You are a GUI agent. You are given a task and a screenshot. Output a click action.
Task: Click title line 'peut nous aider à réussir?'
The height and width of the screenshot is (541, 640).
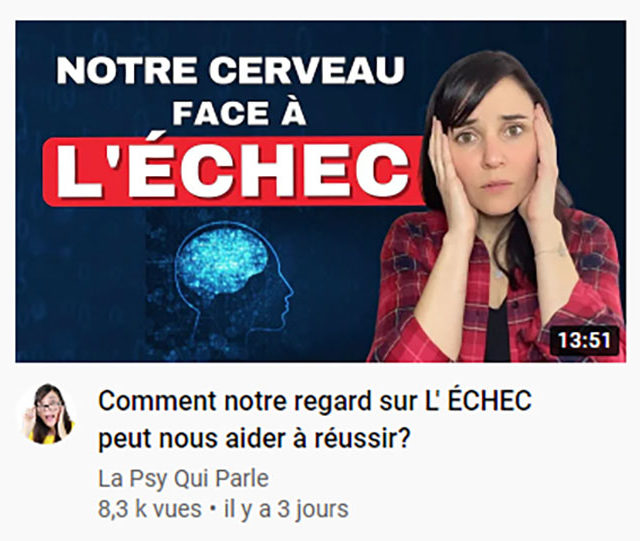click(x=254, y=439)
